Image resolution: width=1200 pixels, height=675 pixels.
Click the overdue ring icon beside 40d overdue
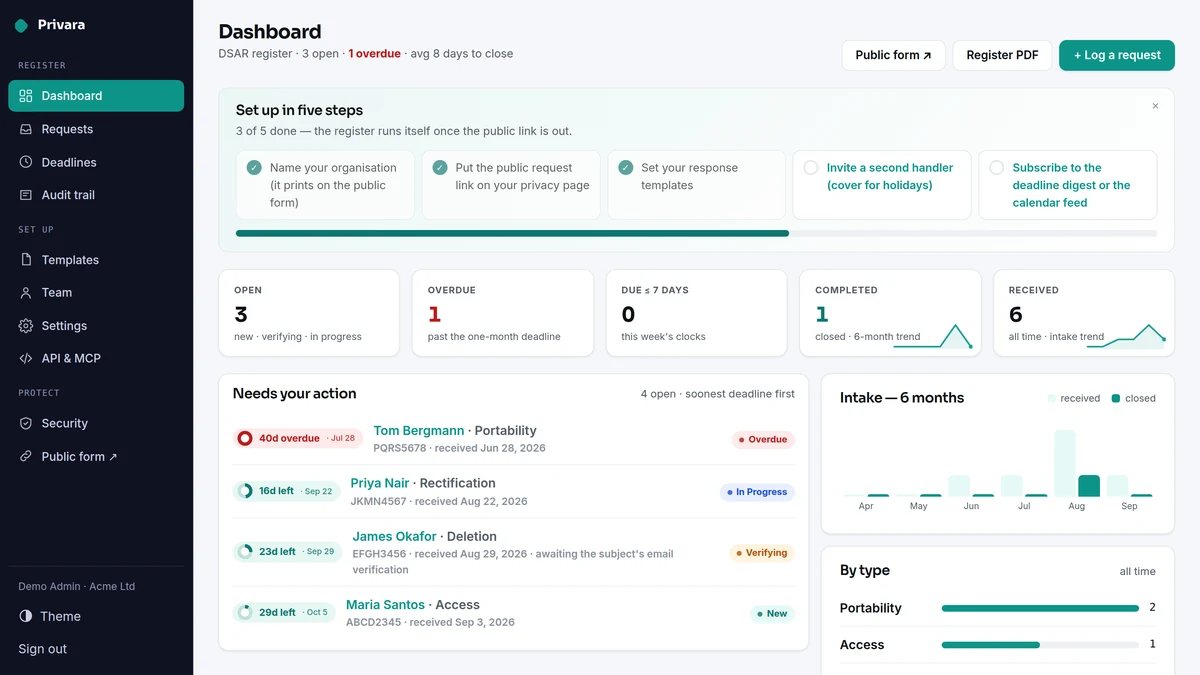pos(245,438)
